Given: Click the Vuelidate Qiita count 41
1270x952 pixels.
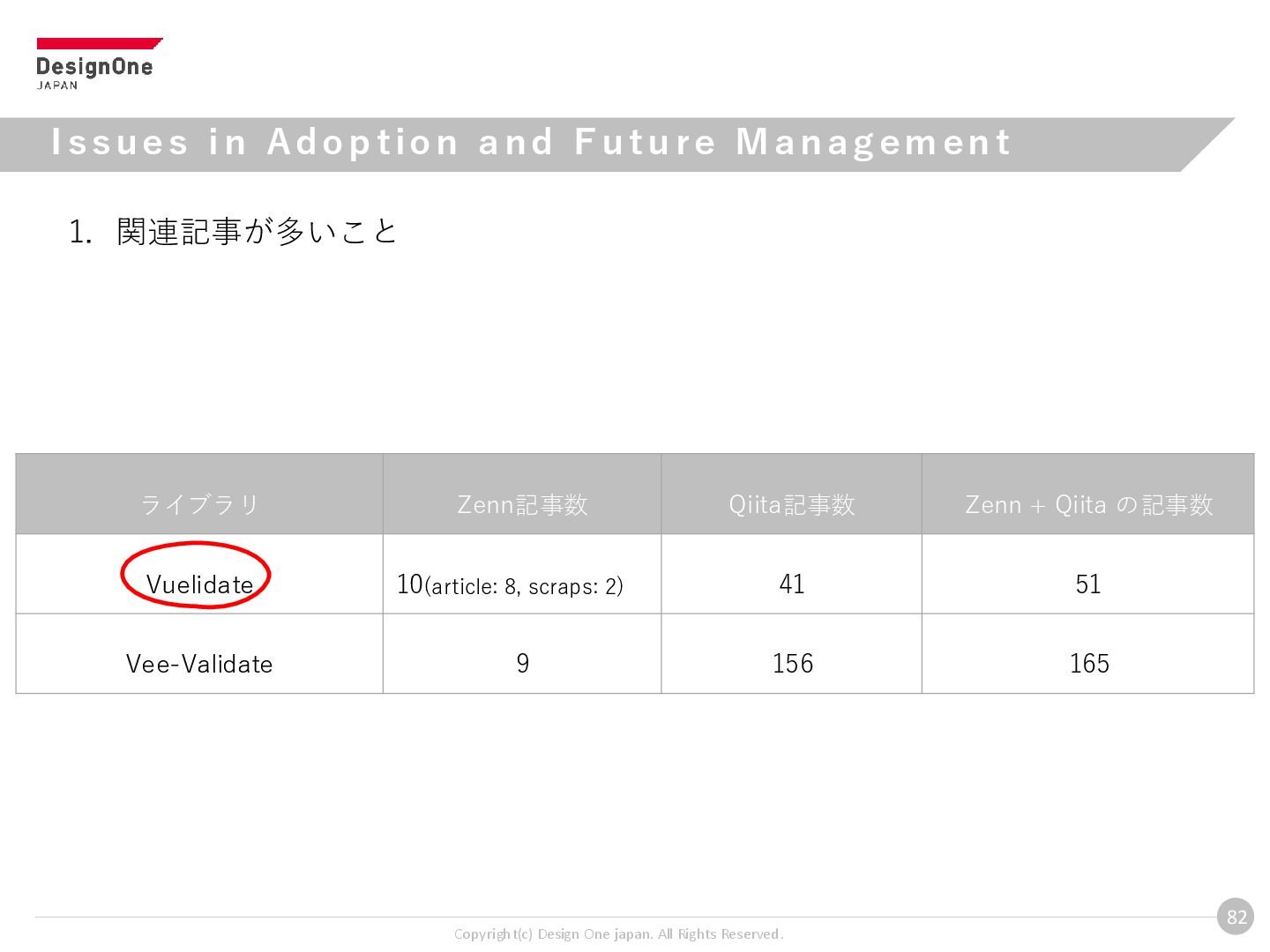Looking at the screenshot, I should 791,584.
